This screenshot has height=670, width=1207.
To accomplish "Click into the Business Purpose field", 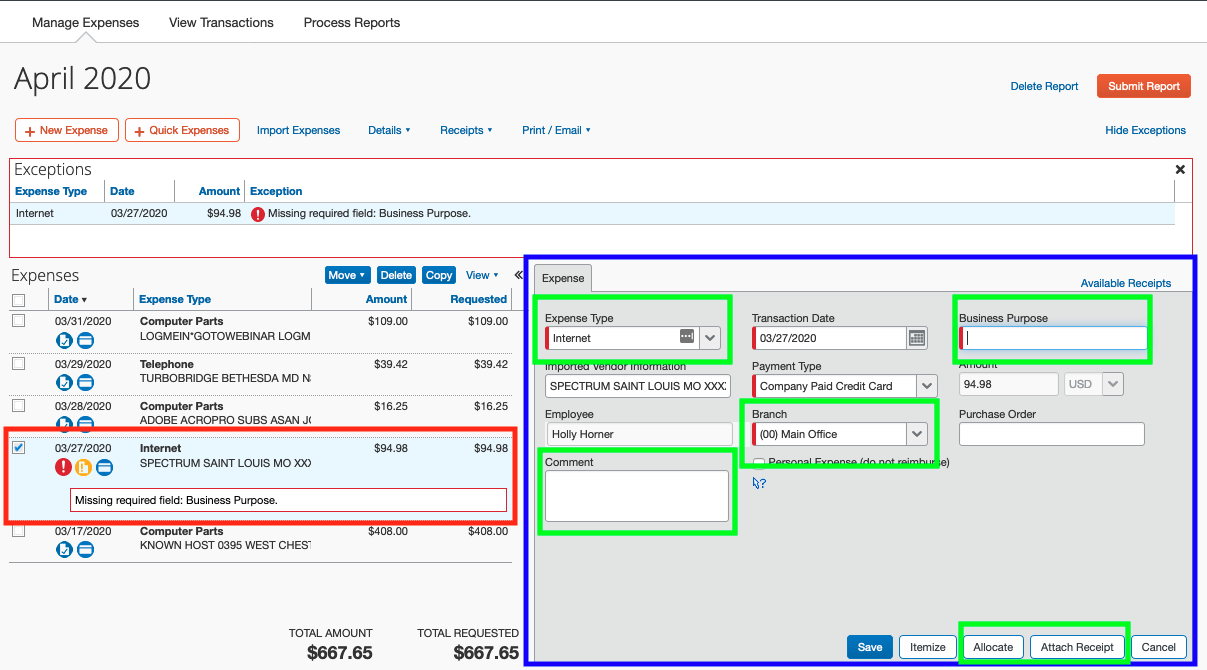I will coord(1055,338).
